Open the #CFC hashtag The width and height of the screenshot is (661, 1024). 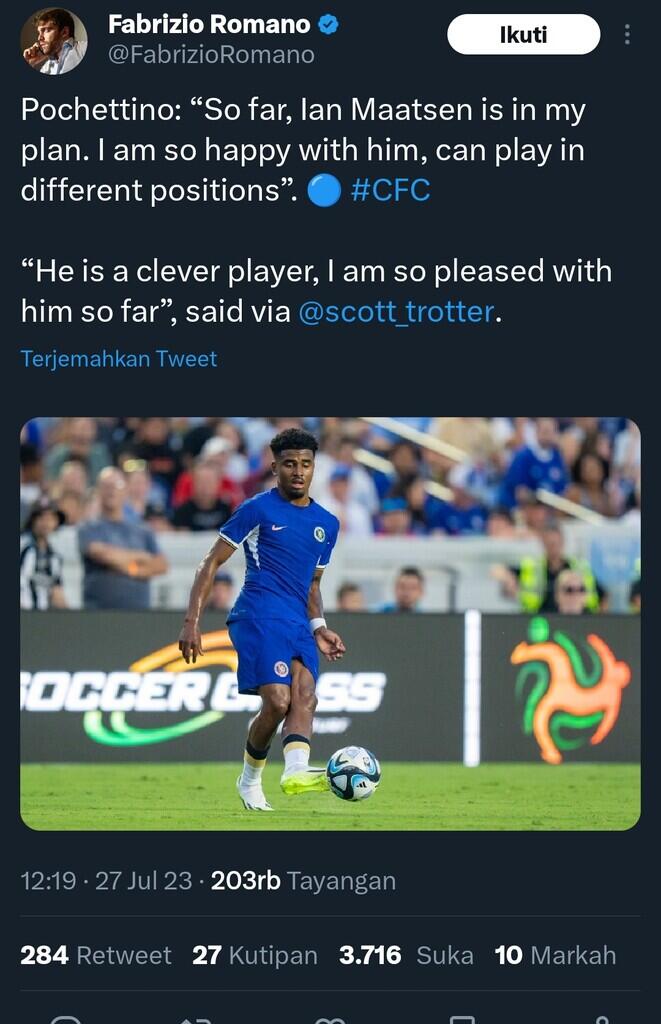pos(391,190)
